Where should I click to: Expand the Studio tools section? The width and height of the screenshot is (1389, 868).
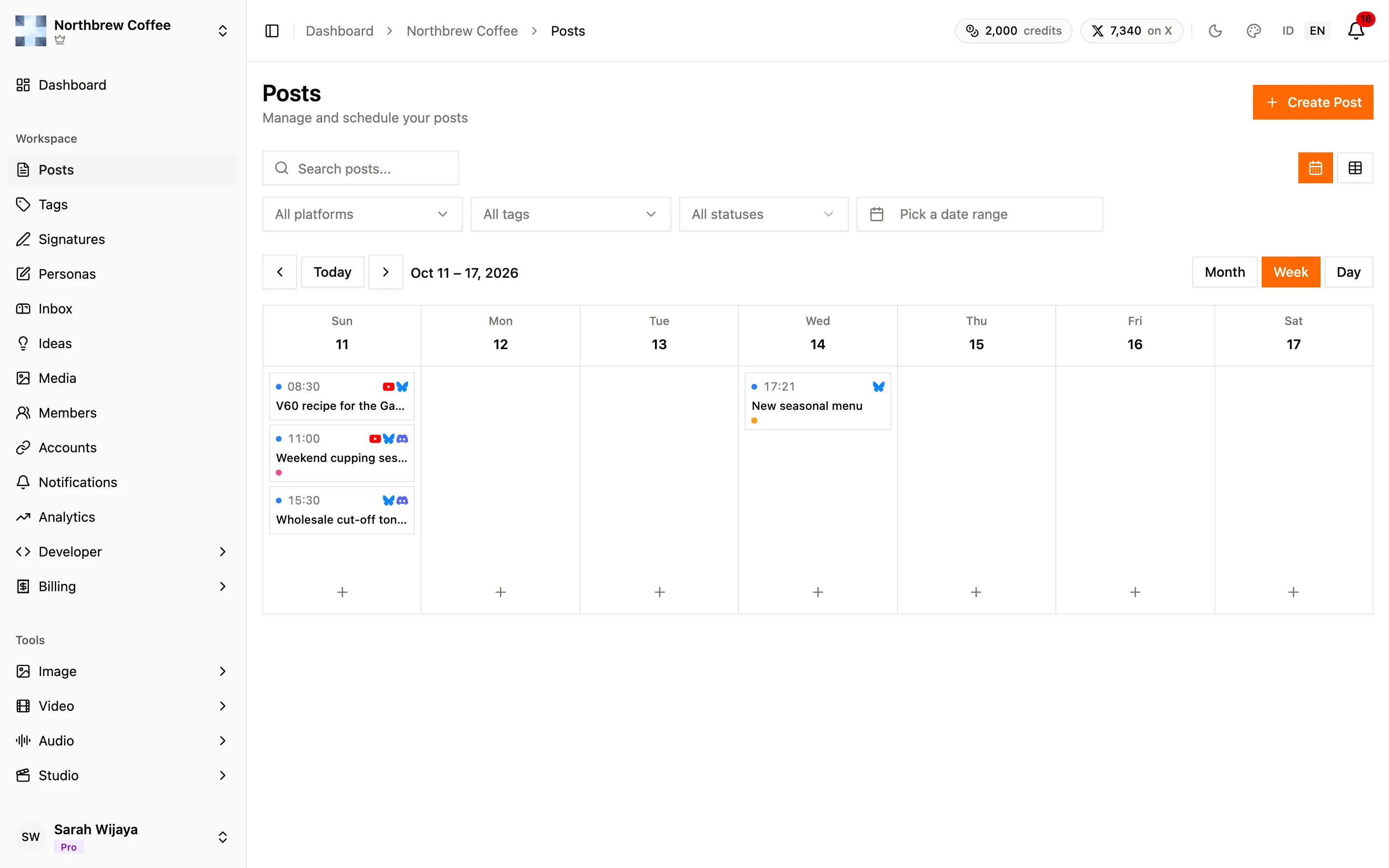click(123, 775)
